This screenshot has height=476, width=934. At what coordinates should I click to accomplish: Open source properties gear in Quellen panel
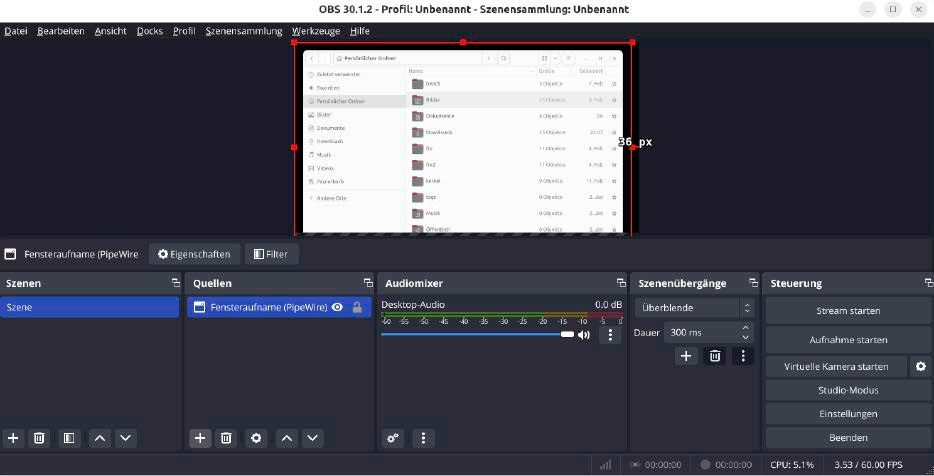[x=256, y=438]
